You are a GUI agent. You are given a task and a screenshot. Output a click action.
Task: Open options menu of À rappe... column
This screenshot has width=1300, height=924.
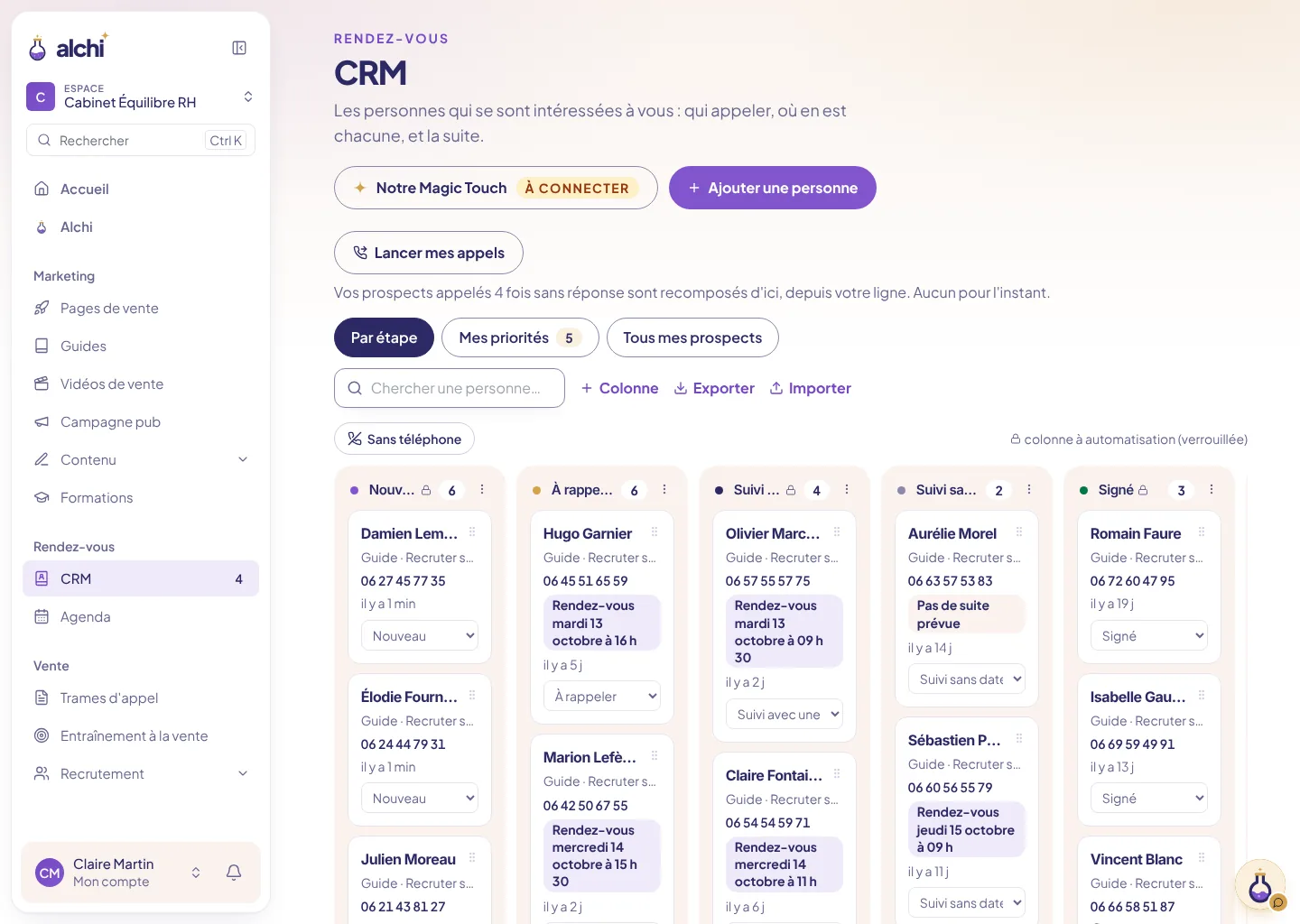click(664, 490)
